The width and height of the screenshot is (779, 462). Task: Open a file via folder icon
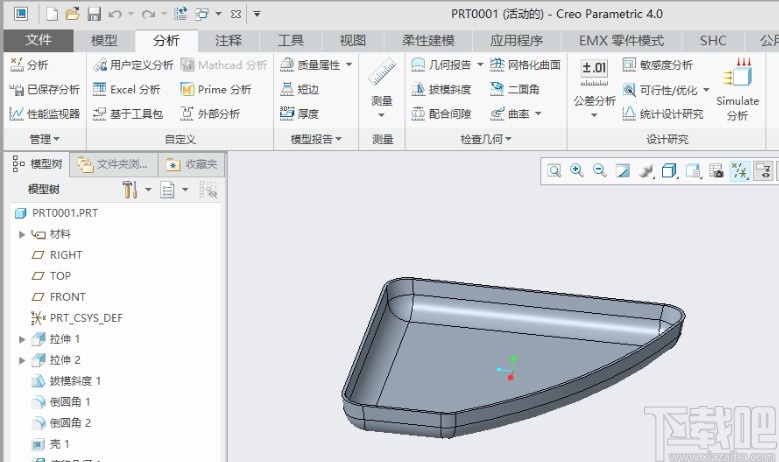73,14
